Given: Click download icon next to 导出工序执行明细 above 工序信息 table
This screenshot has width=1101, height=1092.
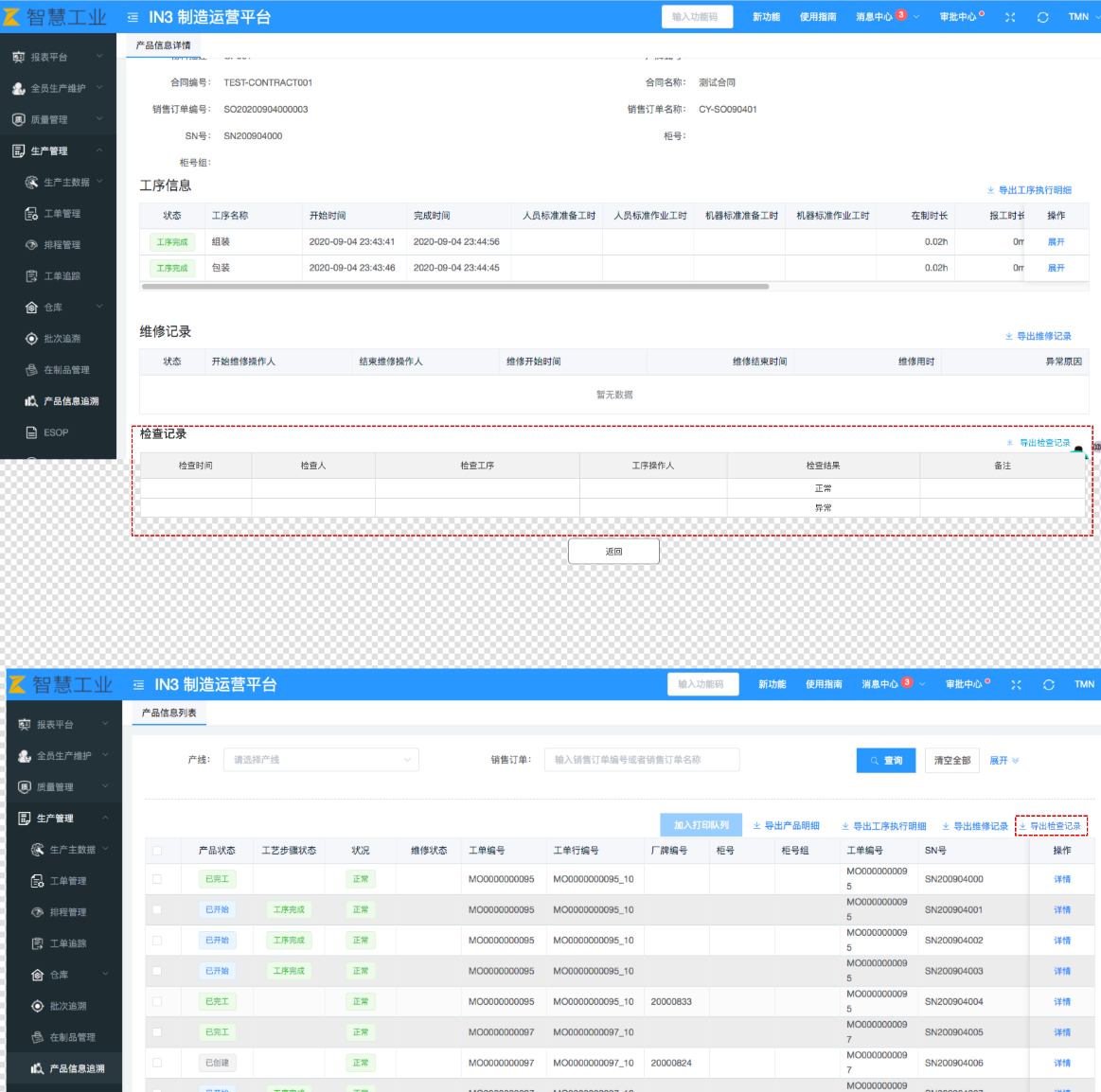Looking at the screenshot, I should click(990, 190).
